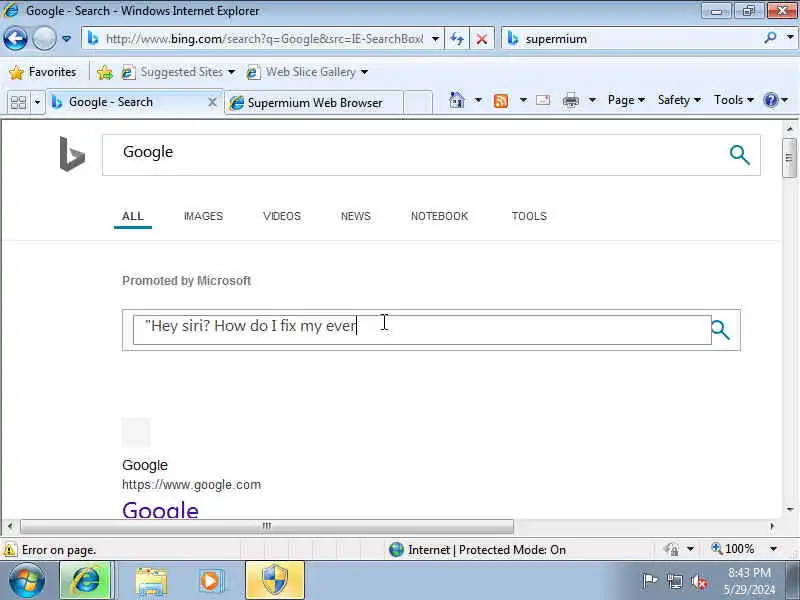Expand the Home button dropdown arrow
The width and height of the screenshot is (800, 600).
478,100
